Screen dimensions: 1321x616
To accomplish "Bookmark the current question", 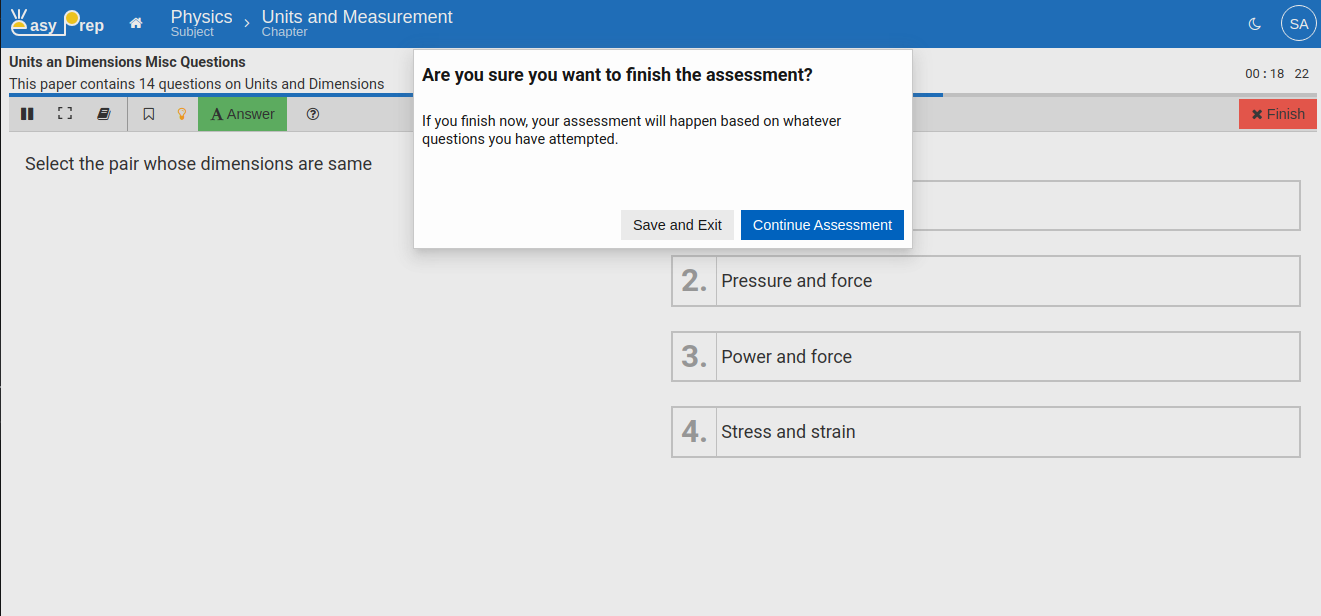I will click(148, 113).
